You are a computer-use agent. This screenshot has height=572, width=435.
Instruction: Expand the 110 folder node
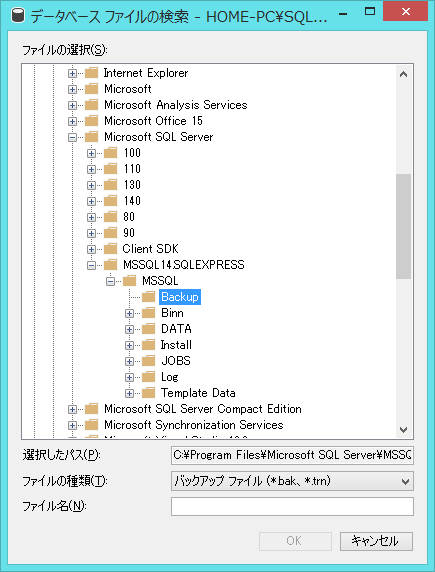tap(91, 169)
